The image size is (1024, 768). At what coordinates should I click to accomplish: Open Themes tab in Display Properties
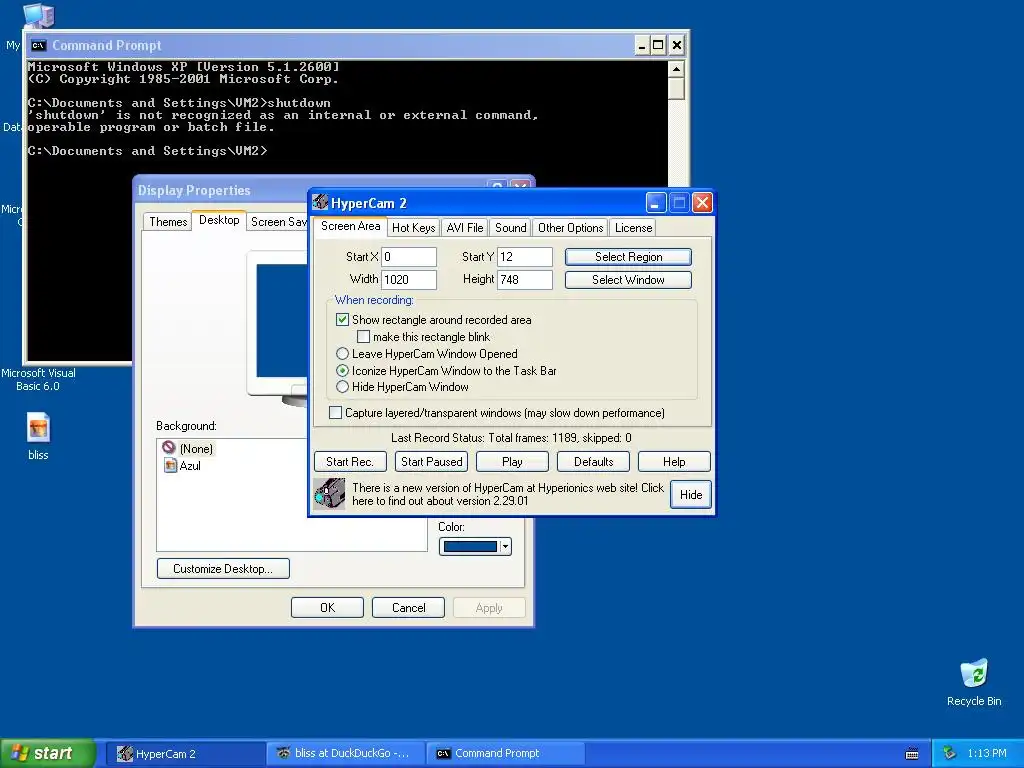pos(168,221)
